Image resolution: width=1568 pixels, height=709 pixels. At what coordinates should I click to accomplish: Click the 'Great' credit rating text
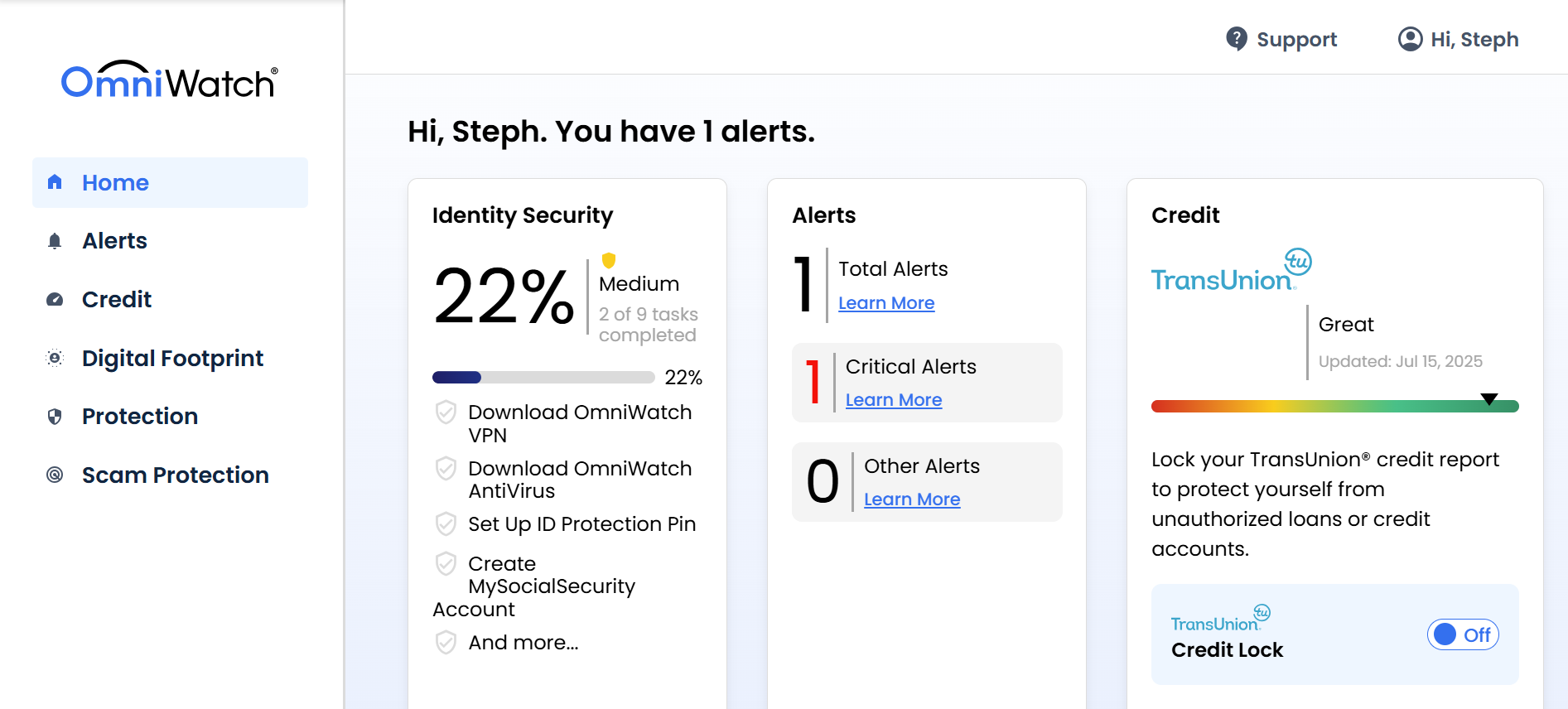1346,325
